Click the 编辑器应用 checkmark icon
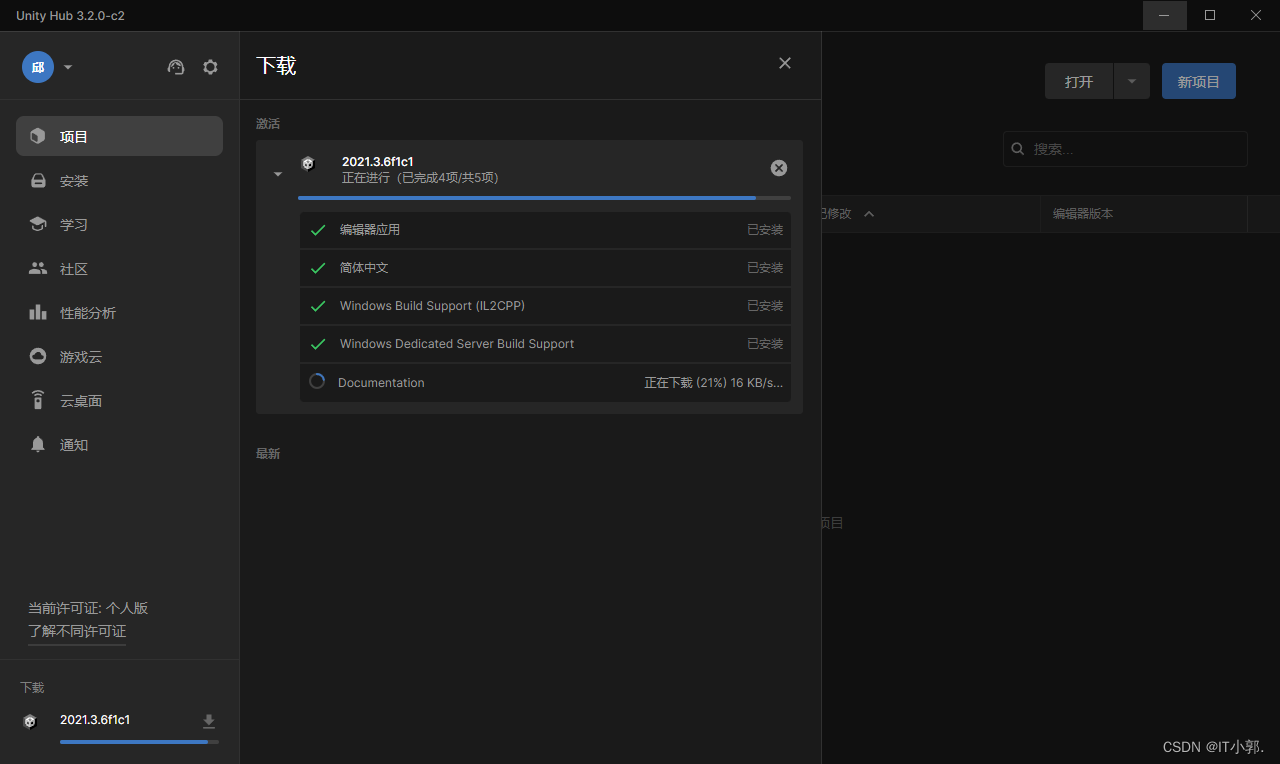 [318, 230]
